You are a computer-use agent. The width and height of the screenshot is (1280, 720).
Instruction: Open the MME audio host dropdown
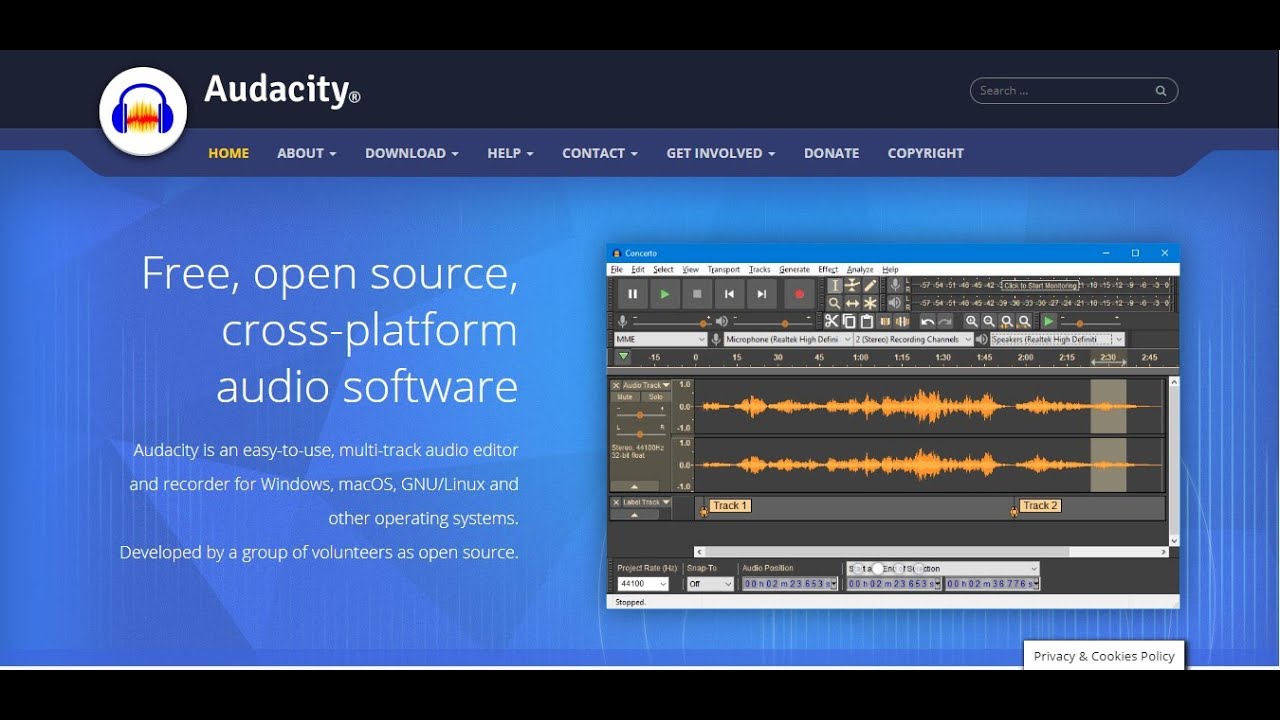tap(661, 340)
